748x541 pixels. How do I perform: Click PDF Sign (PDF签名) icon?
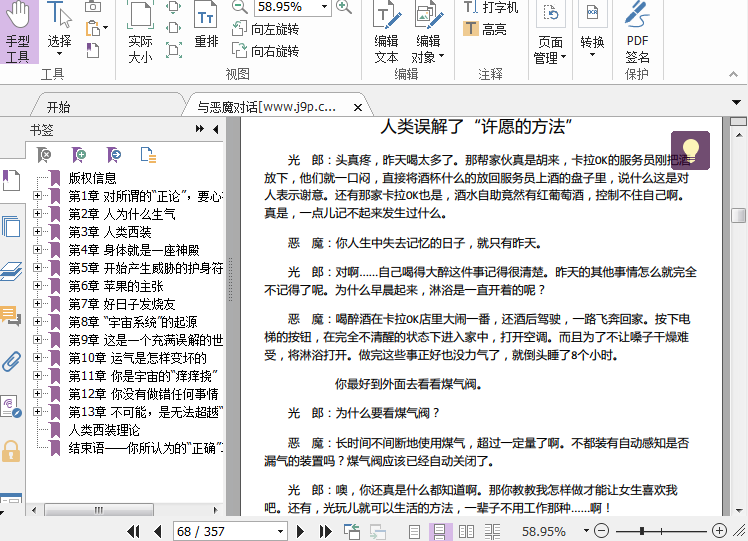[637, 32]
